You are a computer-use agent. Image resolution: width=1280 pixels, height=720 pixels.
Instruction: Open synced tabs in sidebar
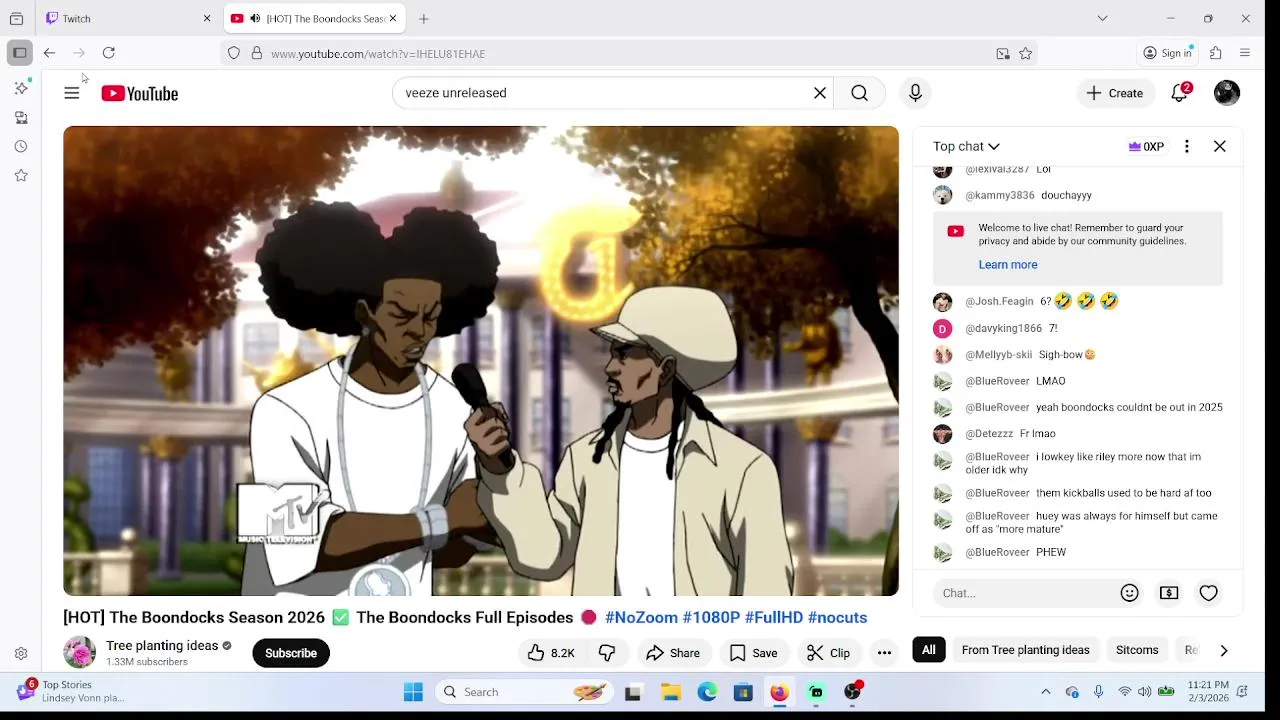pyautogui.click(x=21, y=117)
